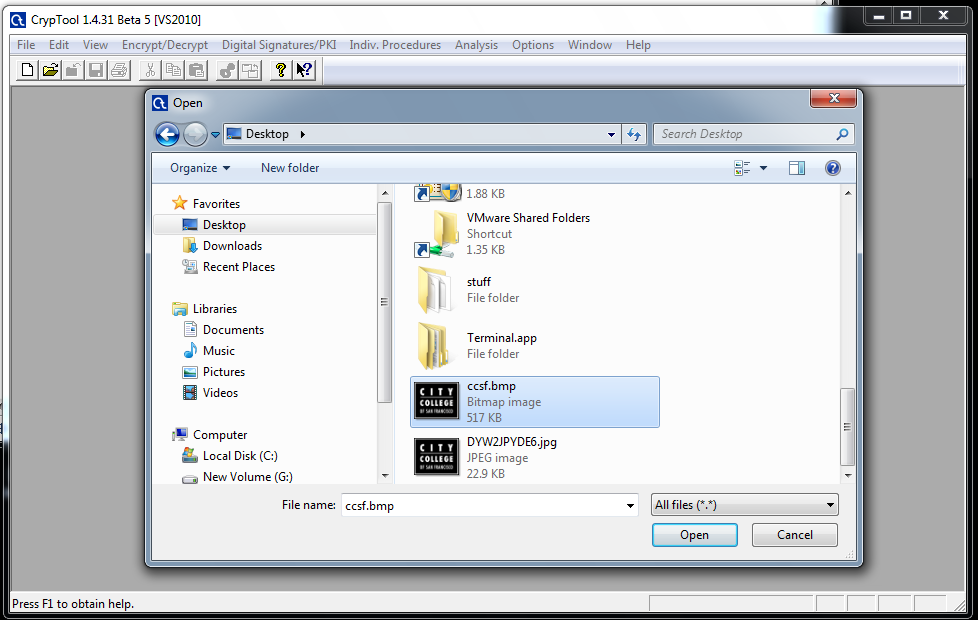The height and width of the screenshot is (620, 978).
Task: Click the close-document toolbar icon after Open
Action: pos(73,70)
